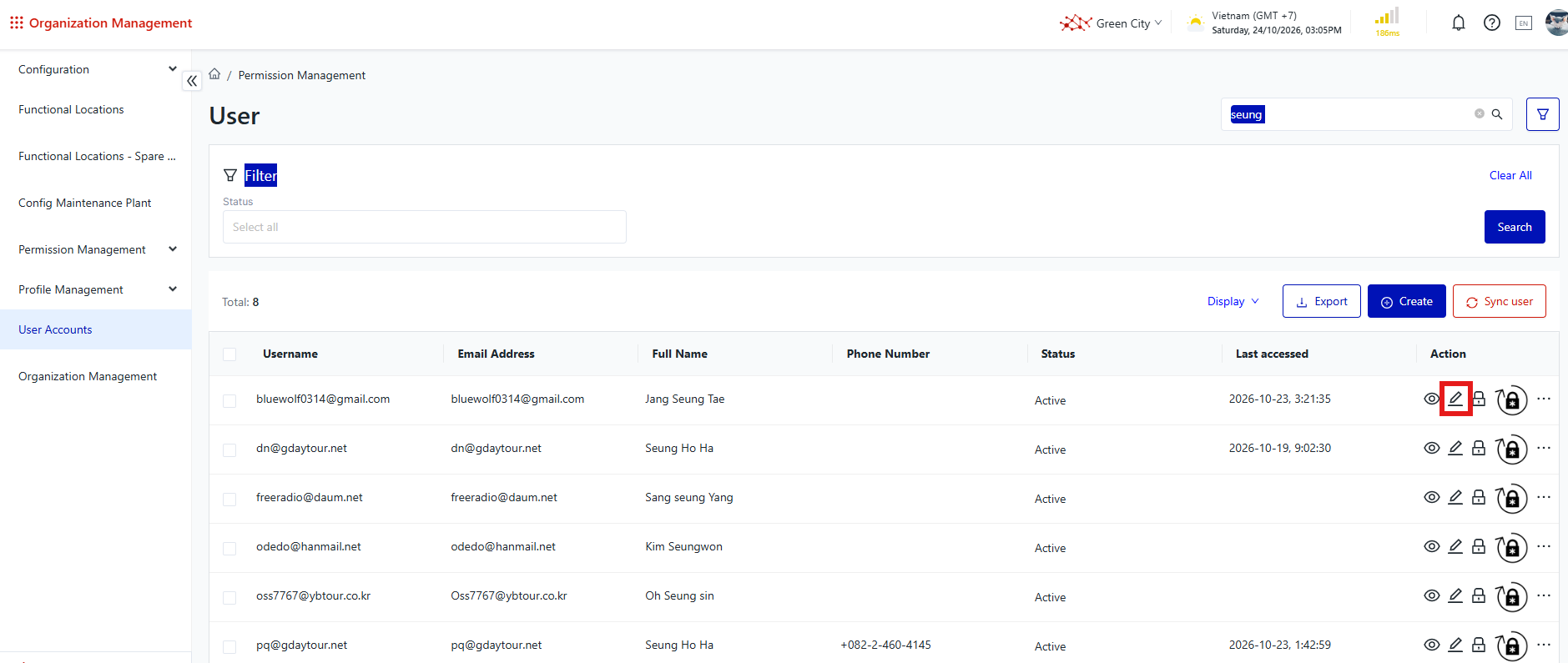The width and height of the screenshot is (1568, 663).
Task: Tick the select-all header checkbox
Action: [229, 354]
